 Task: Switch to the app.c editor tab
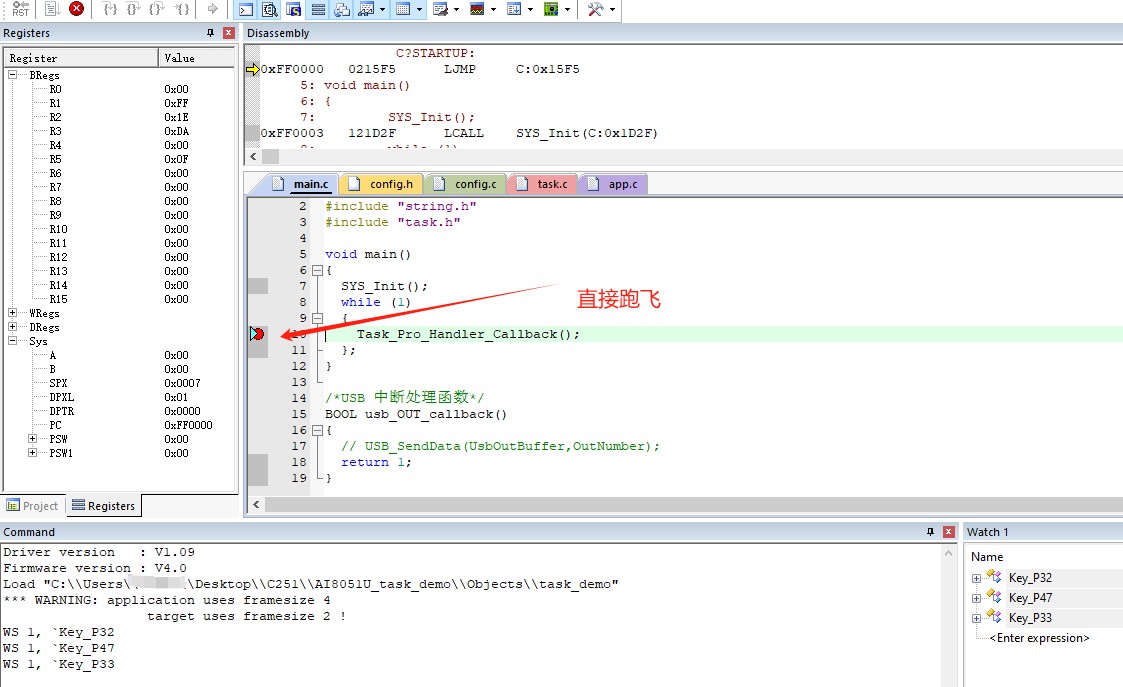click(x=612, y=184)
